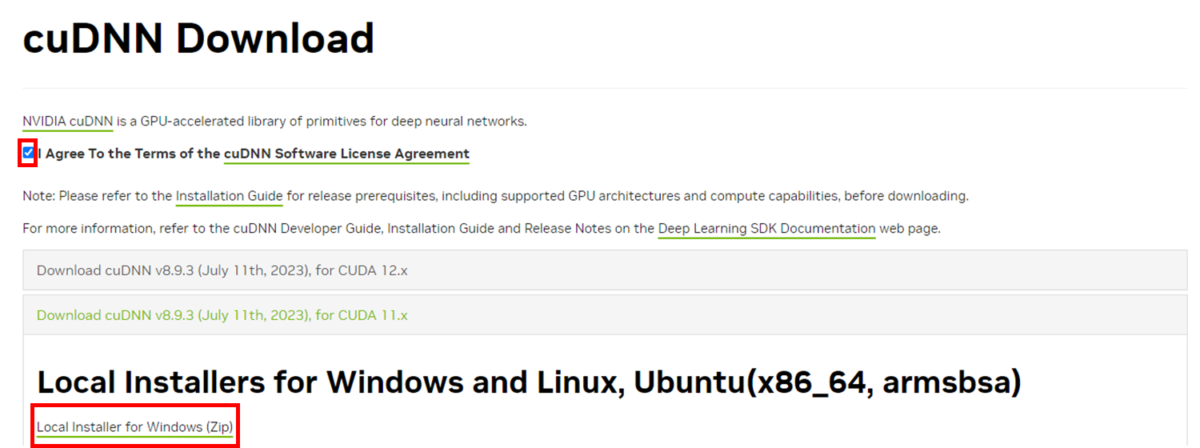
Task: Visit the Deep Learning SDK Documentation link
Action: coord(766,229)
